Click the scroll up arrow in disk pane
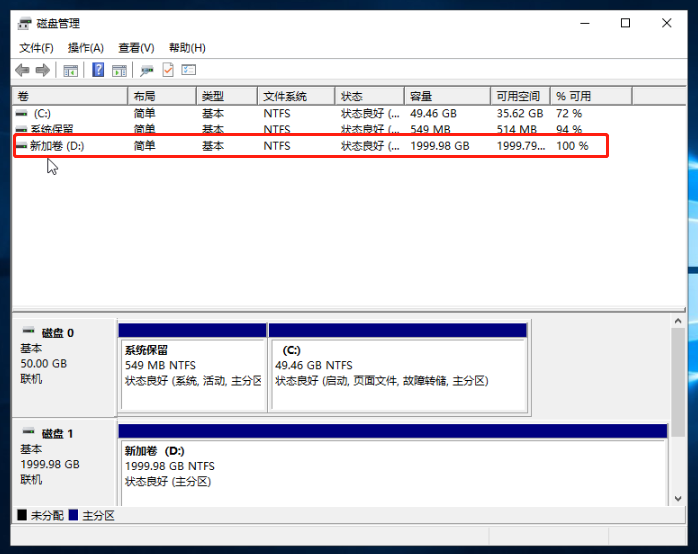Image resolution: width=698 pixels, height=554 pixels. 678,321
